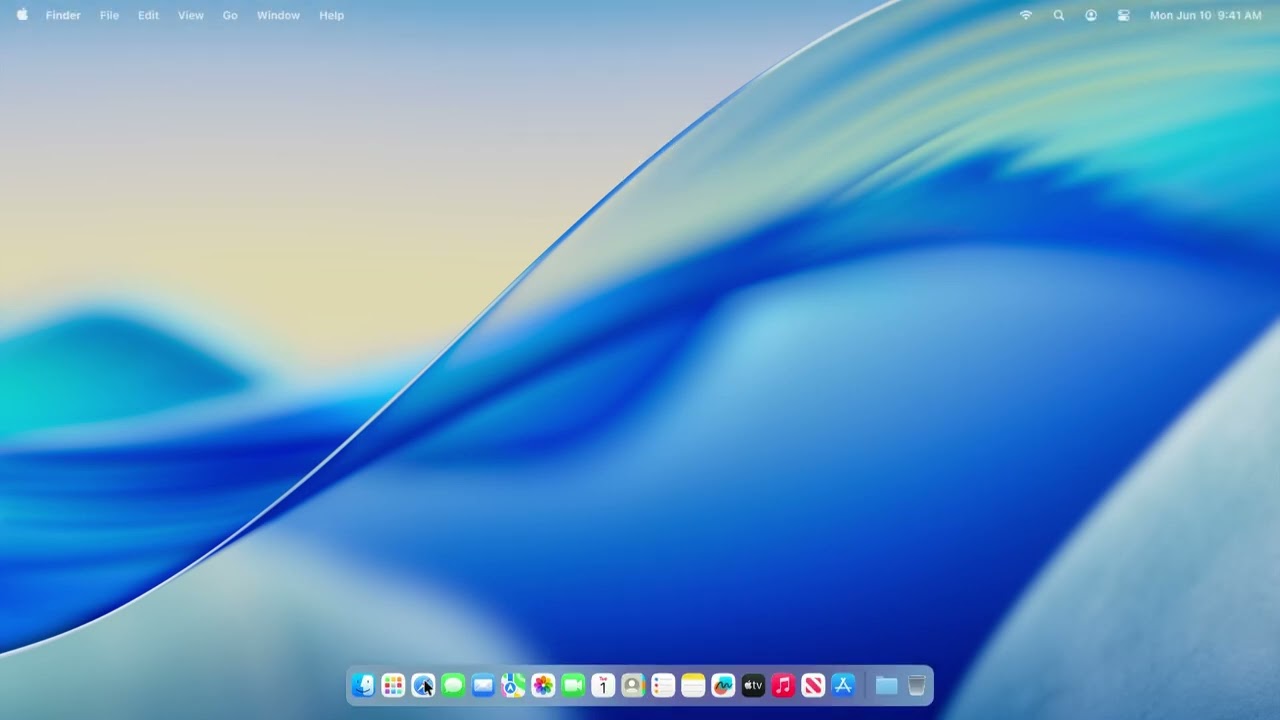Image resolution: width=1280 pixels, height=720 pixels.
Task: Open the Calendar app in Dock
Action: (x=603, y=685)
